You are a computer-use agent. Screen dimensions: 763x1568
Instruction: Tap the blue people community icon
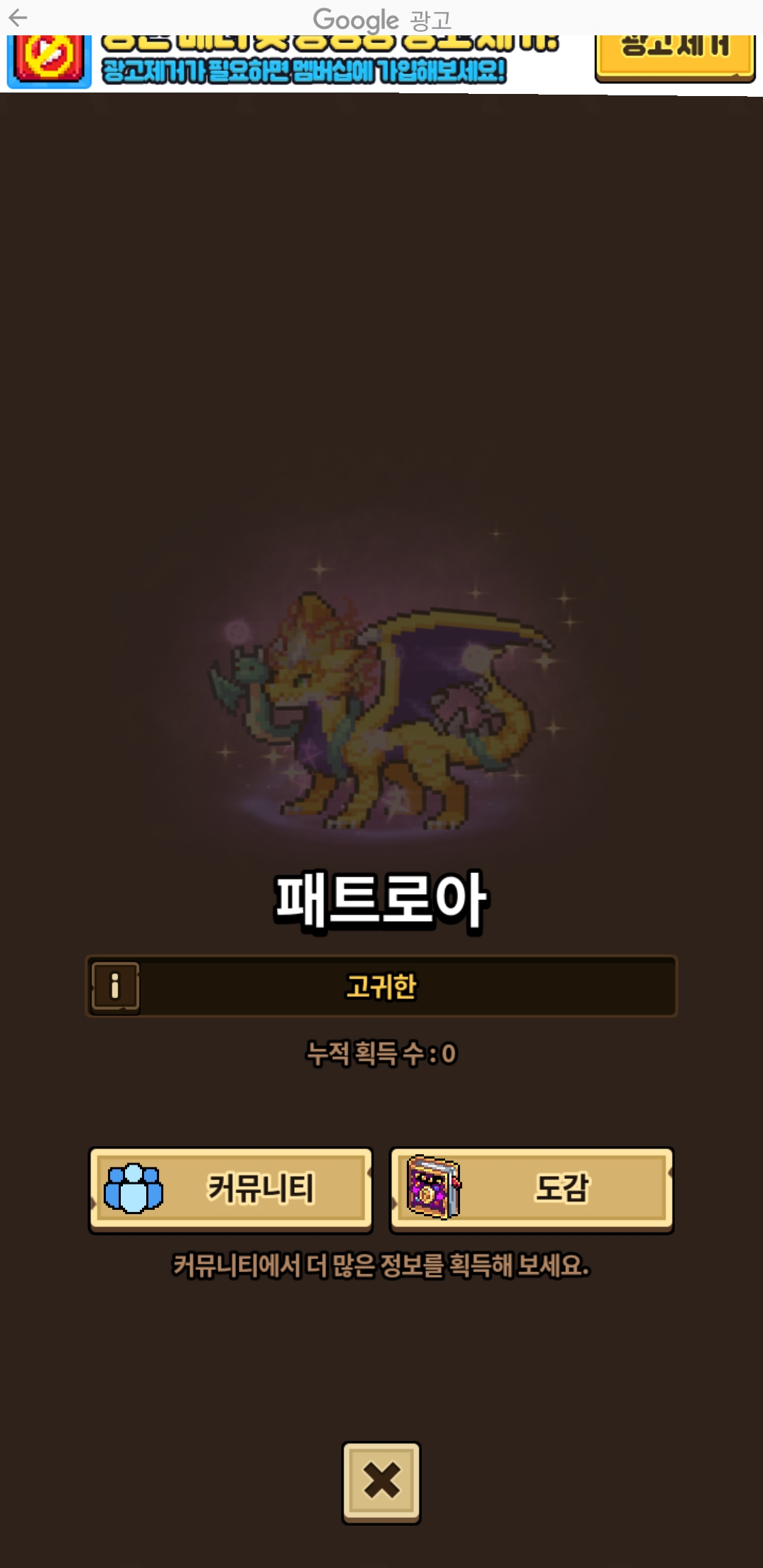134,1189
